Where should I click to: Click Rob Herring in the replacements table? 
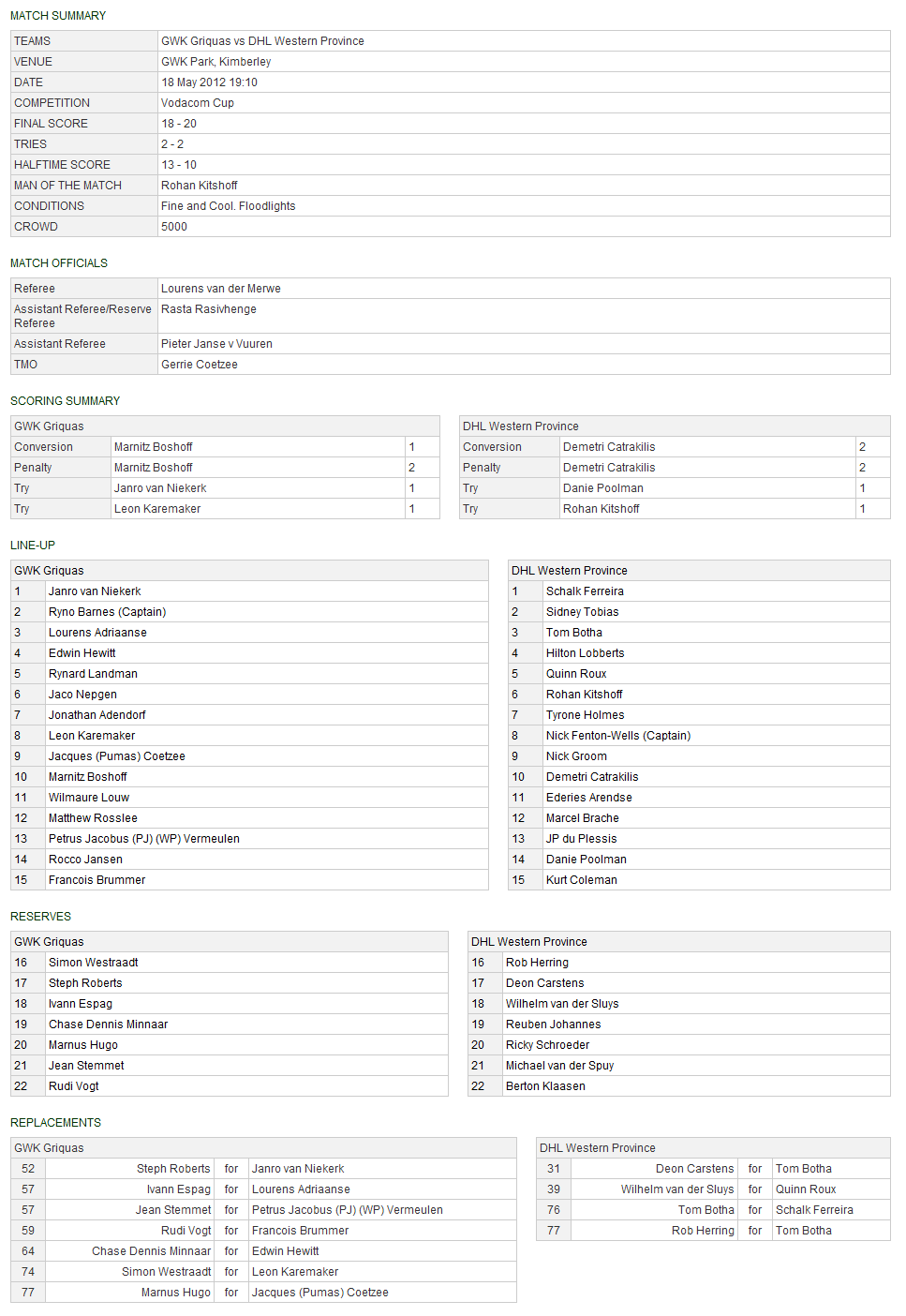(702, 1231)
